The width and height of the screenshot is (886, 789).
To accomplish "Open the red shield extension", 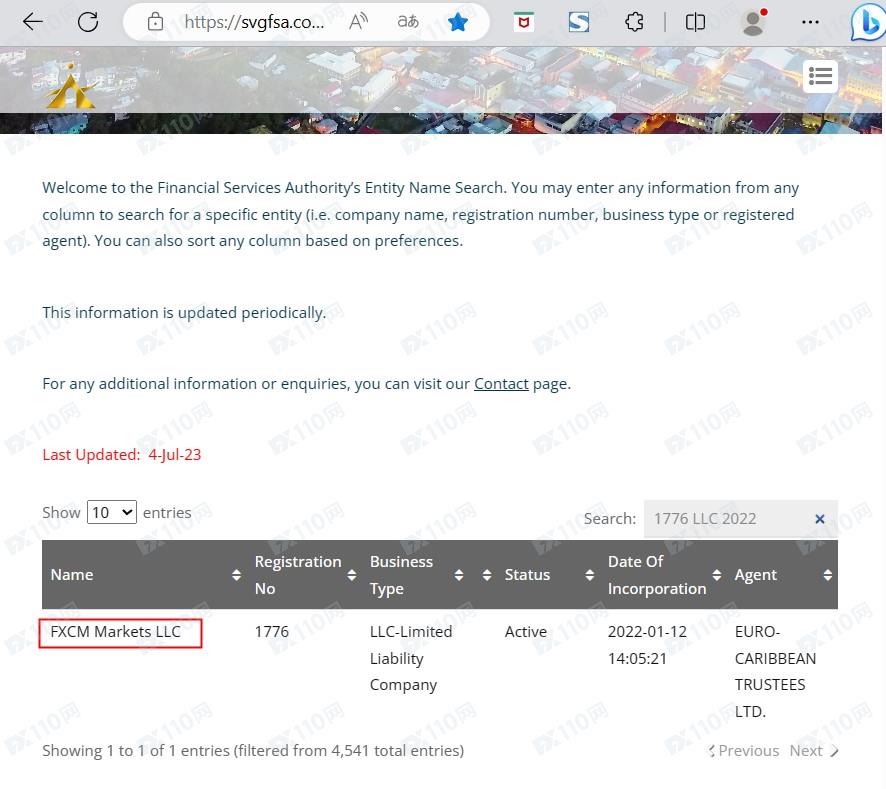I will (x=524, y=21).
